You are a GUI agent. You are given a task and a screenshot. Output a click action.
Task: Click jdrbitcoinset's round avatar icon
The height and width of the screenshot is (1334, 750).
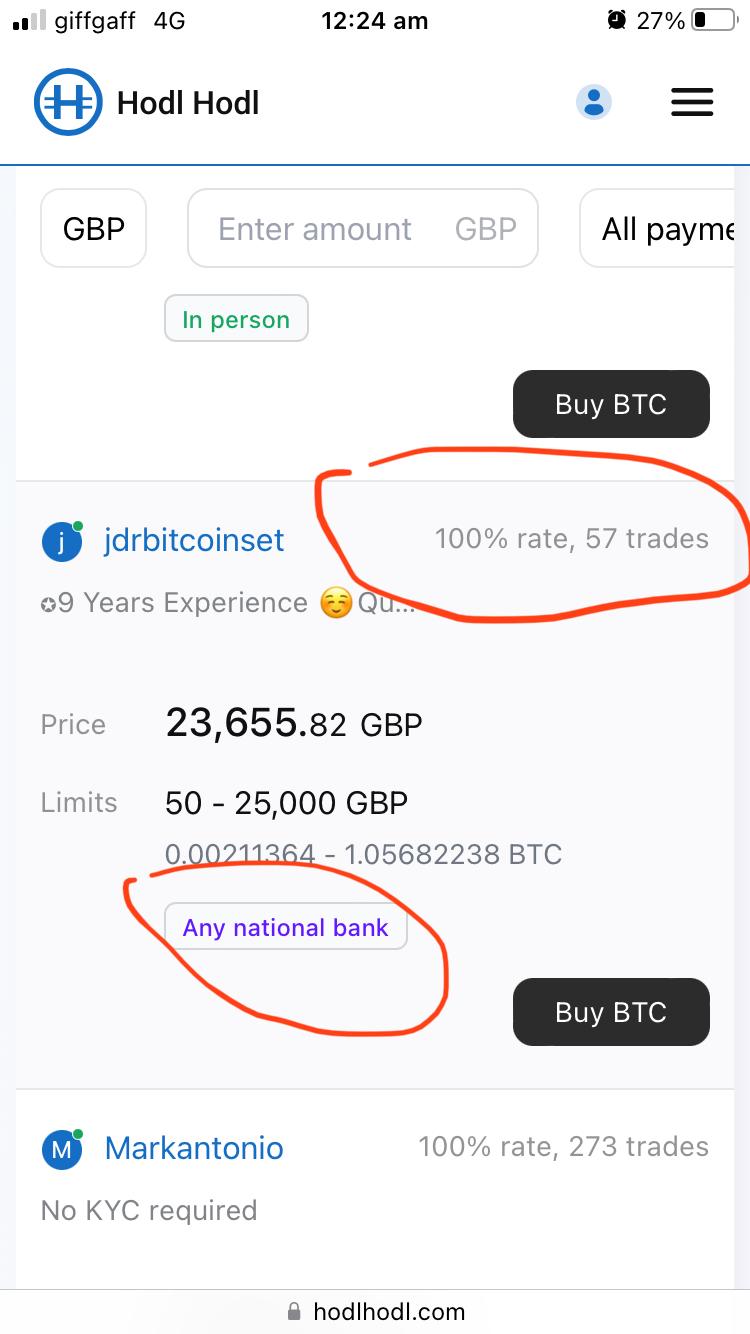pos(61,541)
